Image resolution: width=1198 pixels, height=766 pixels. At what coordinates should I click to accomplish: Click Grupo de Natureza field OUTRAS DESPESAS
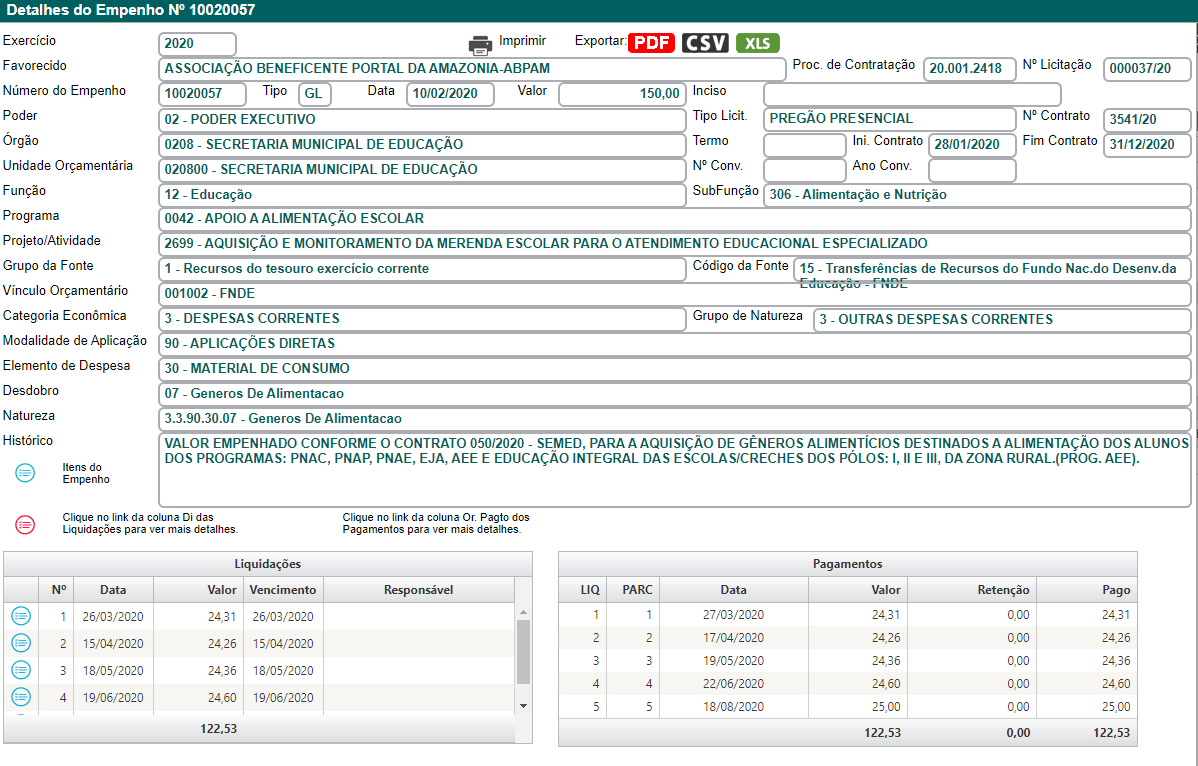pyautogui.click(x=1002, y=319)
